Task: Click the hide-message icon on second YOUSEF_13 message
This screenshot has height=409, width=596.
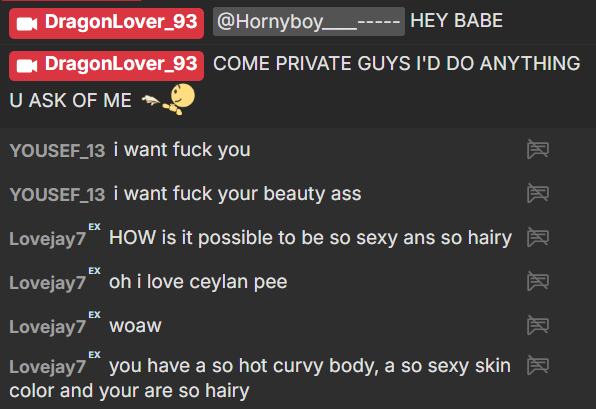Action: (x=538, y=193)
